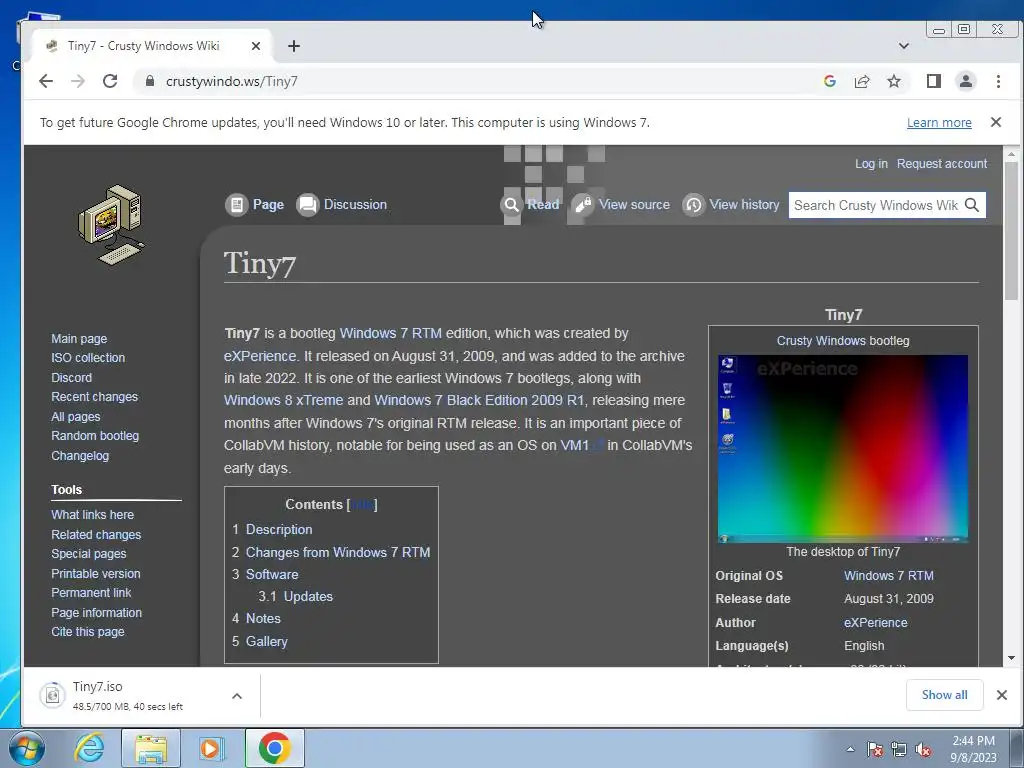Hide the Contents table toggle

362,505
